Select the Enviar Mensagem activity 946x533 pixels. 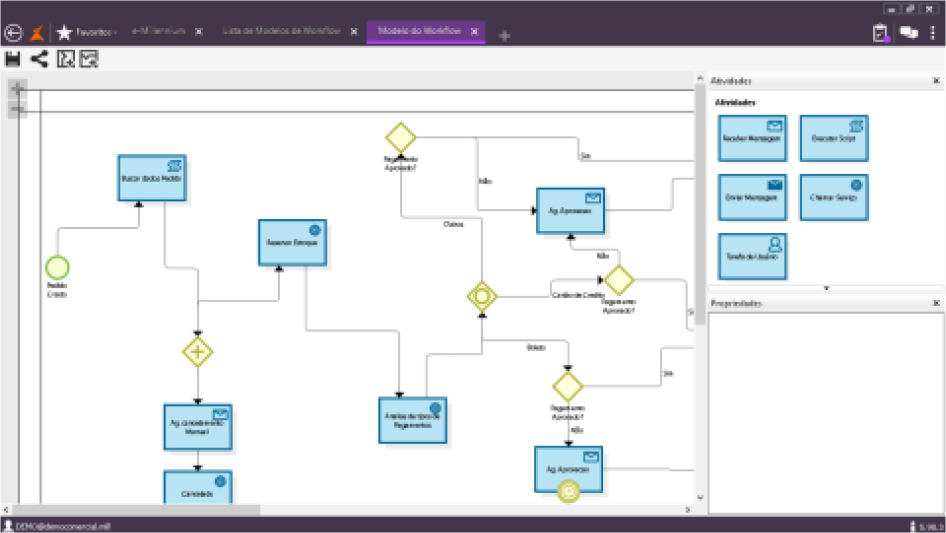(752, 197)
